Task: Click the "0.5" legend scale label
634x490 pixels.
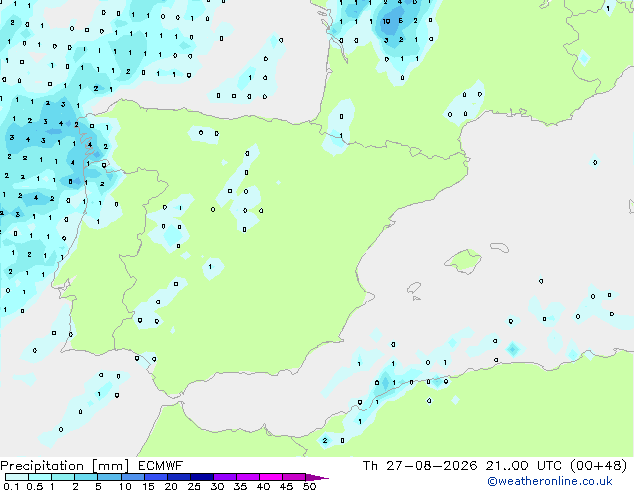Action: click(x=35, y=486)
